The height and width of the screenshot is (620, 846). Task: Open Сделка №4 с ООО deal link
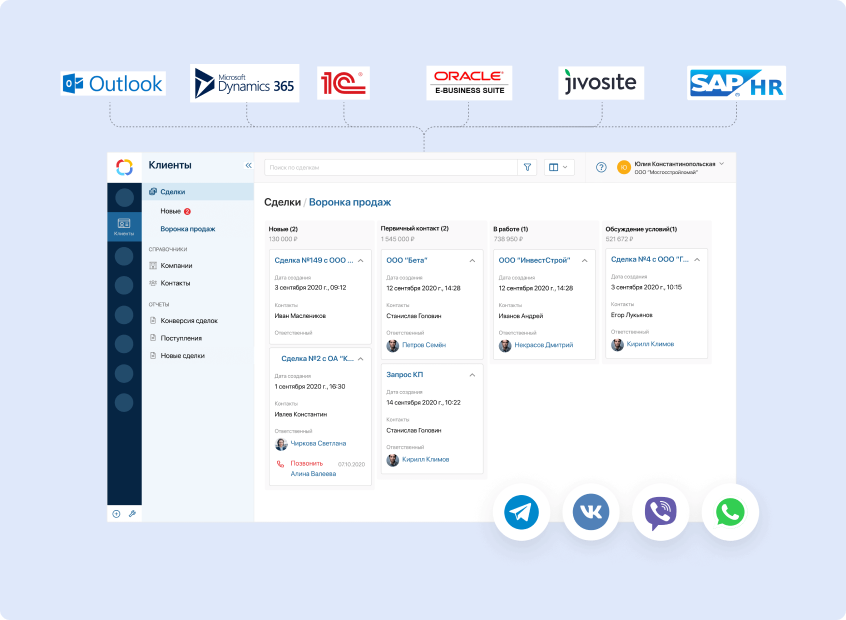coord(650,259)
